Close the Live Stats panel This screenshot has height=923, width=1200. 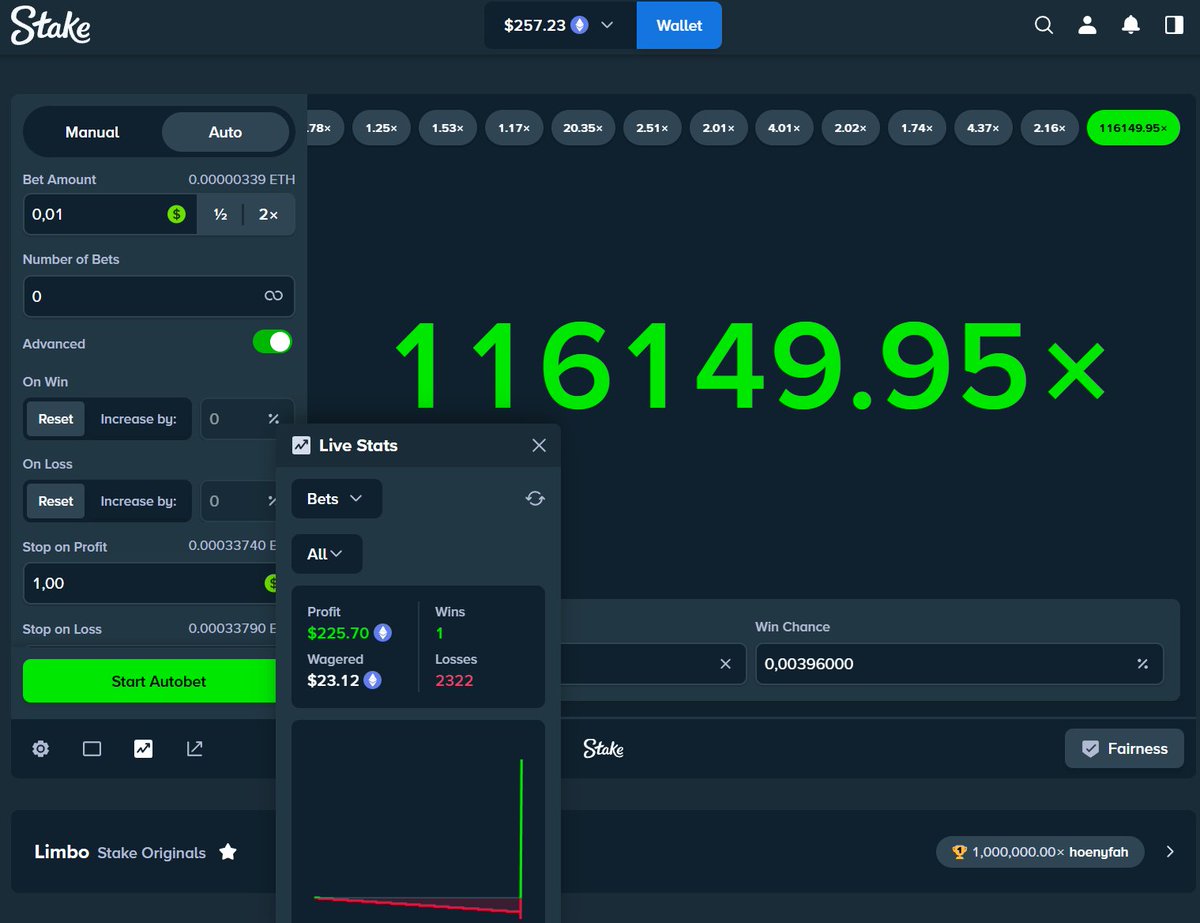tap(539, 445)
